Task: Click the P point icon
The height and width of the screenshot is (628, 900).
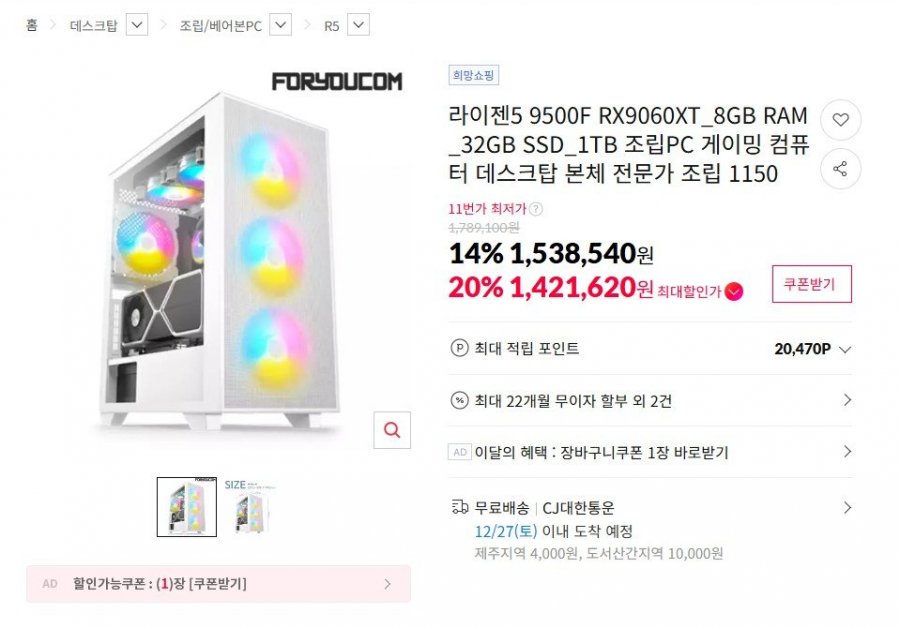Action: (459, 348)
